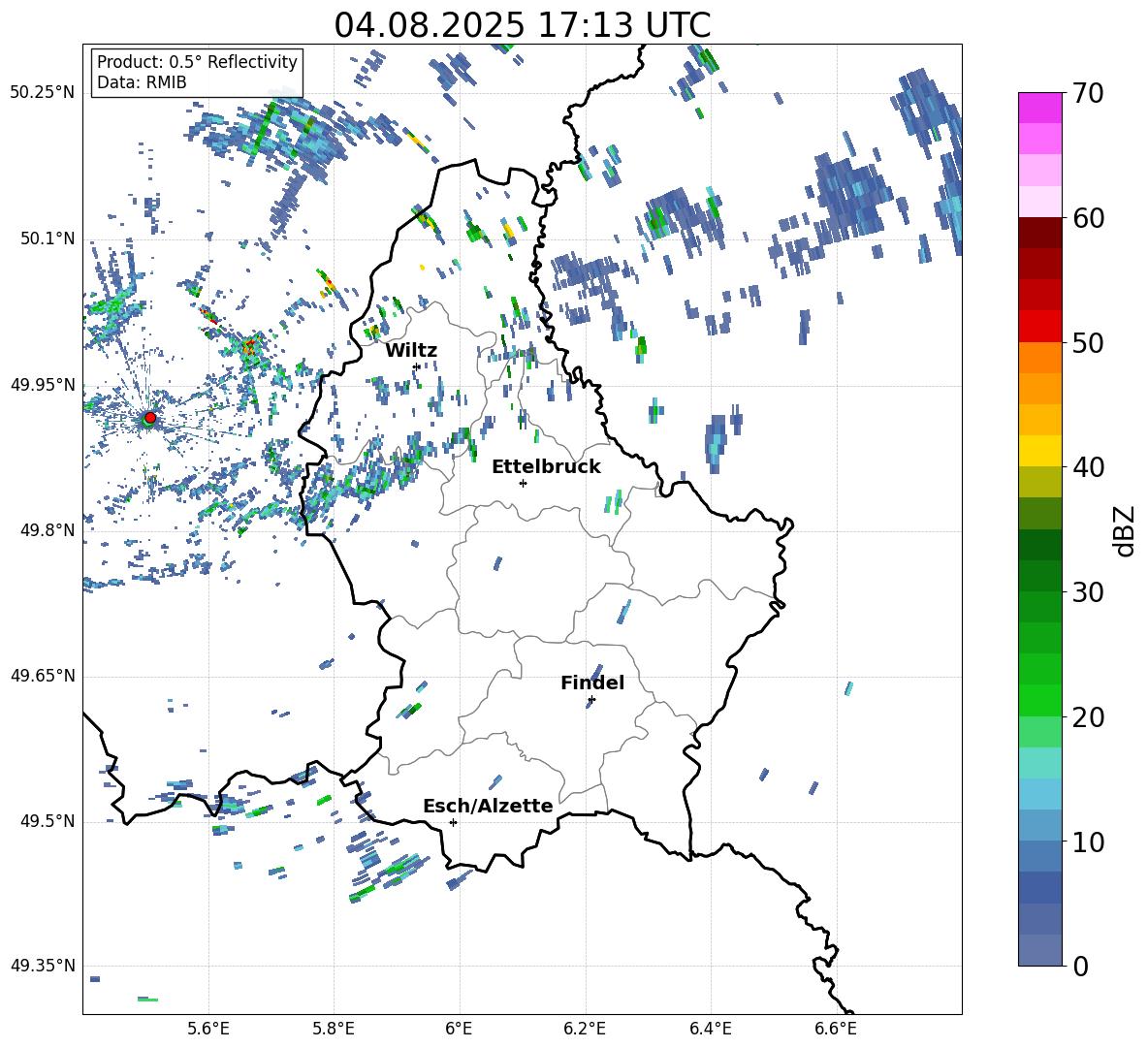Click the colorbar value 60

1088,218
